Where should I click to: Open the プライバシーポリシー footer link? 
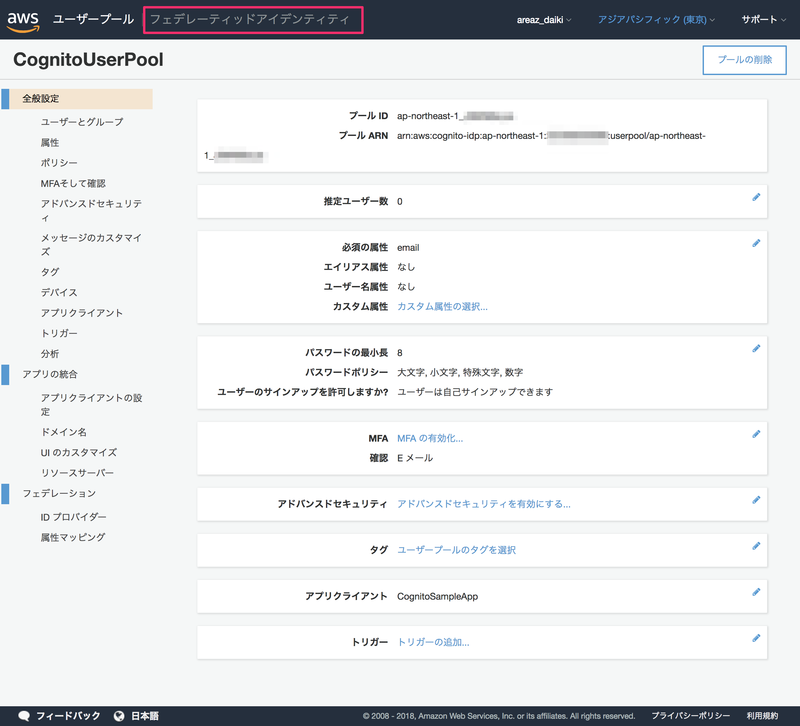coord(690,716)
